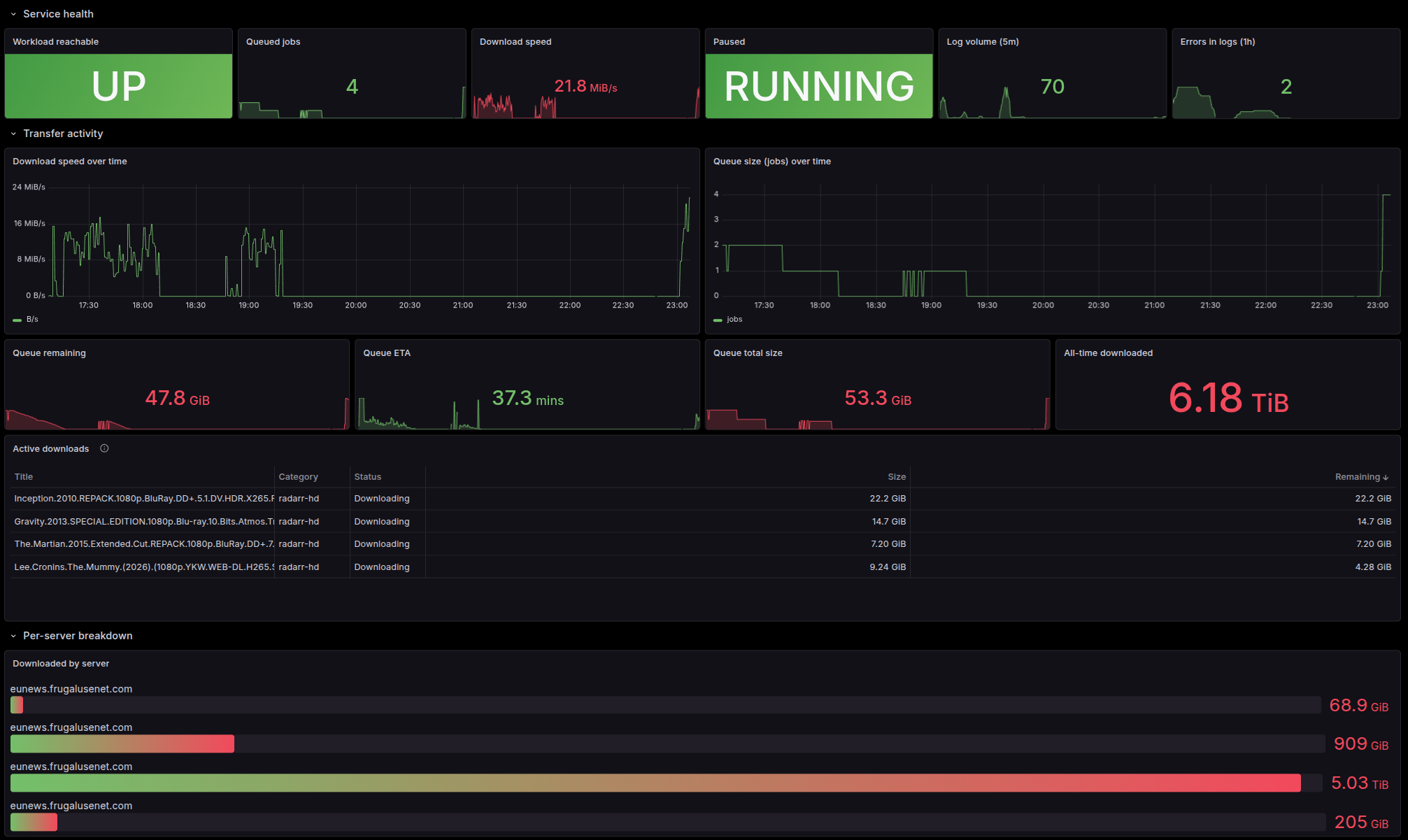1408x840 pixels.
Task: Click the Active downloads panel title
Action: point(50,449)
